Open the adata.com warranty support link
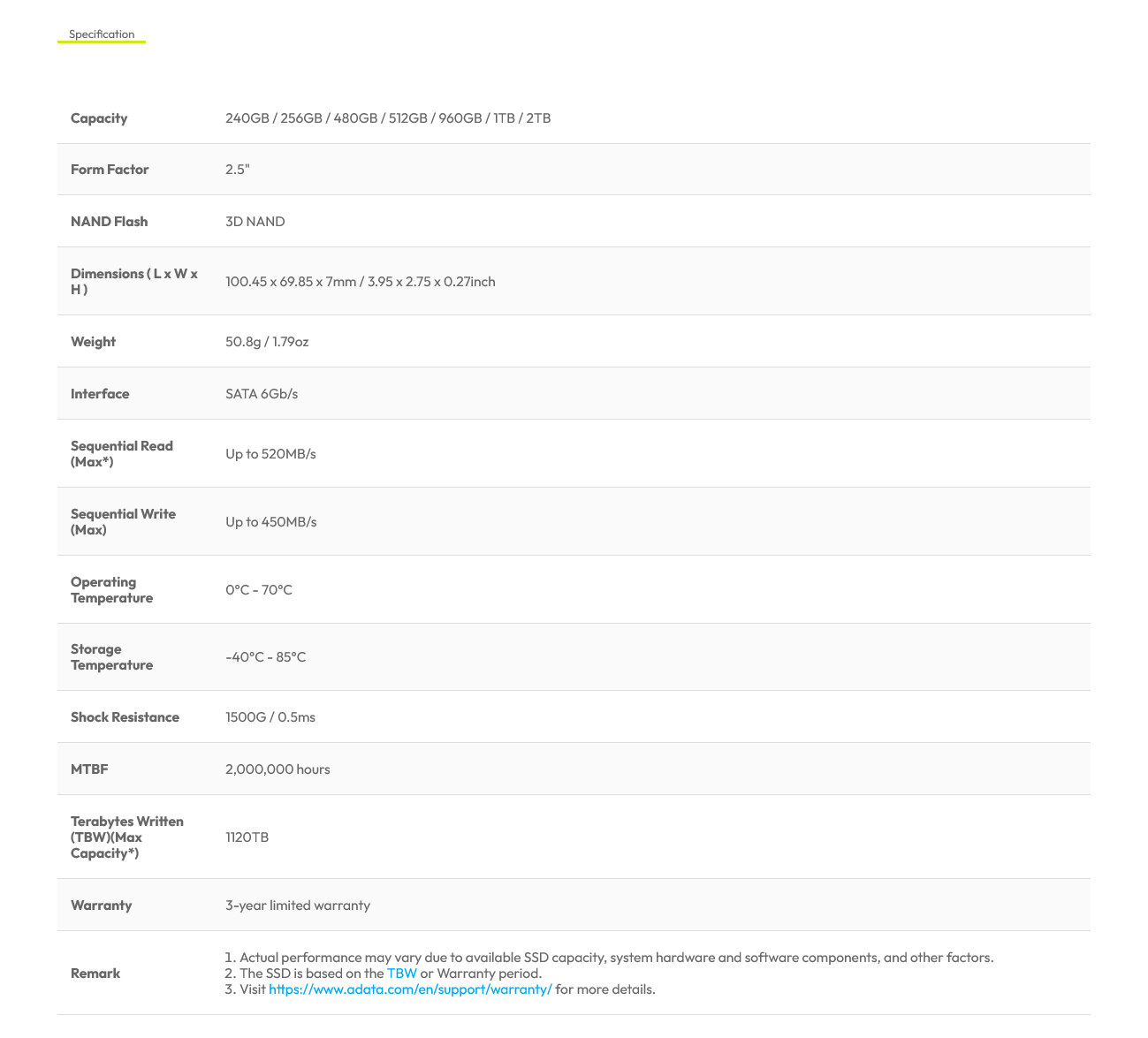Image resolution: width=1148 pixels, height=1038 pixels. 410,989
